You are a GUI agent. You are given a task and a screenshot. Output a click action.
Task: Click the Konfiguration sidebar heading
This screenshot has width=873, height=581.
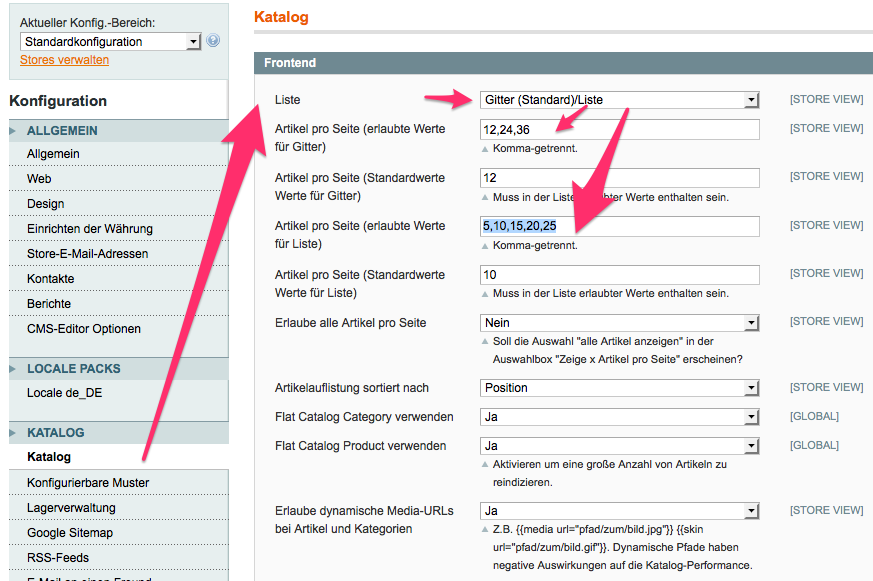58,101
